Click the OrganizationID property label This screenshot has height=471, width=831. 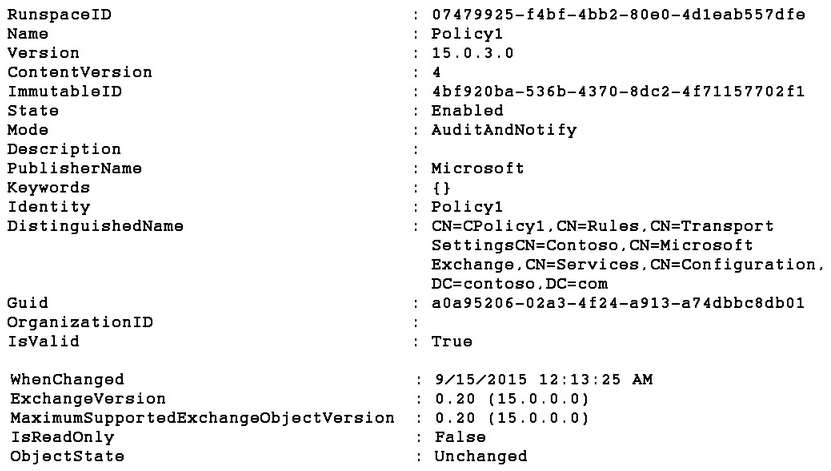point(80,323)
